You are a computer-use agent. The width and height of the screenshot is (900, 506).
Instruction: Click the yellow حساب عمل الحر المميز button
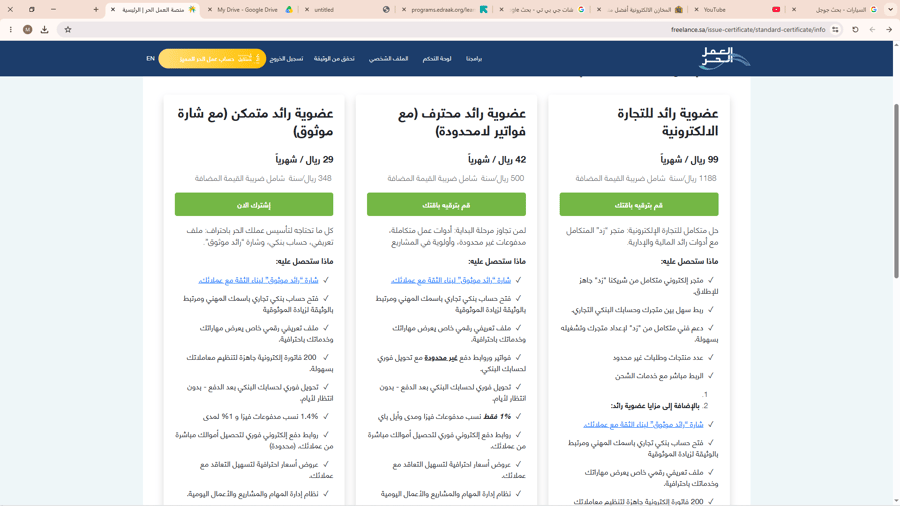pos(212,59)
